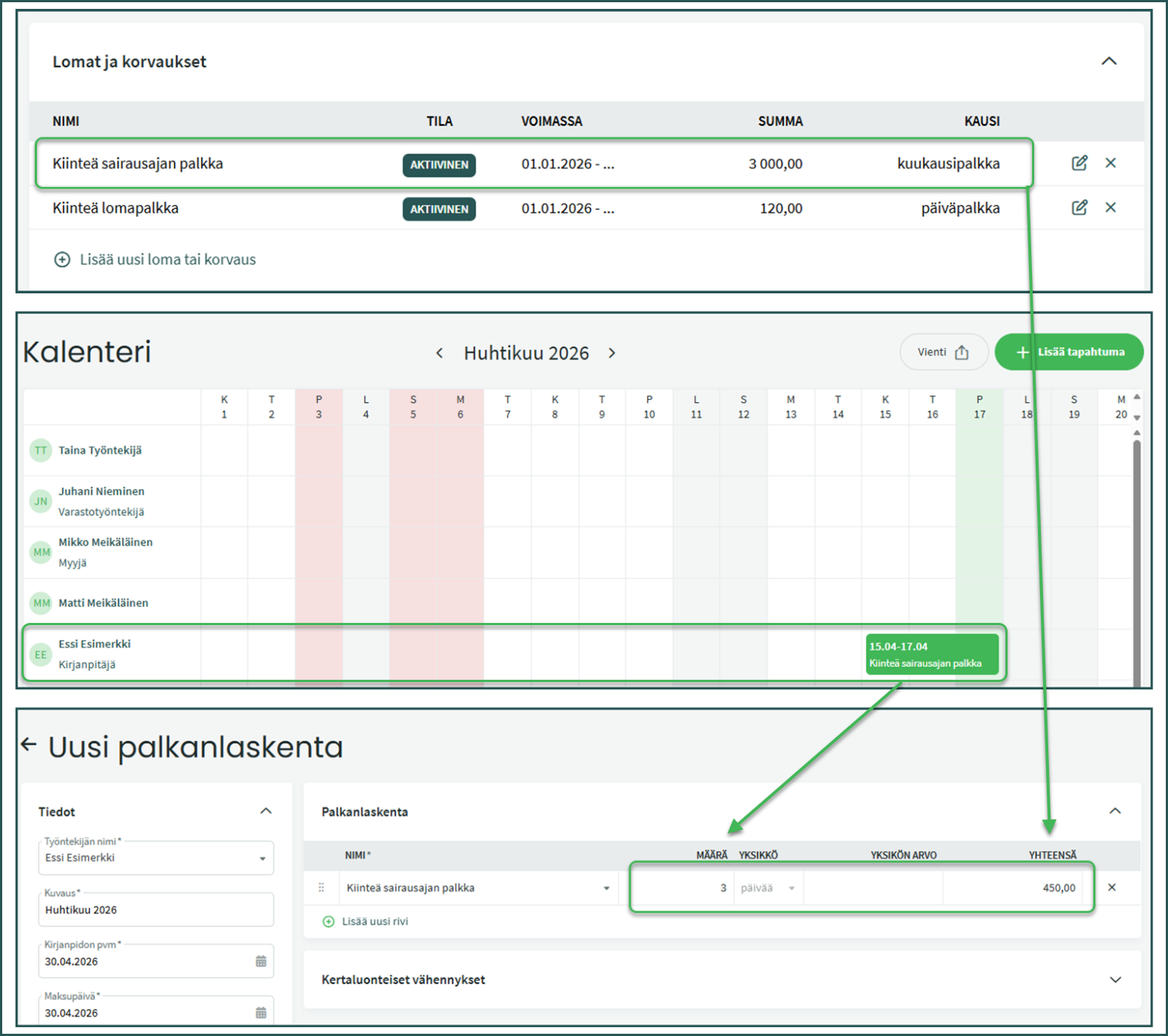Edit the Kiinteä sairausajan palkka row

pos(1079,163)
